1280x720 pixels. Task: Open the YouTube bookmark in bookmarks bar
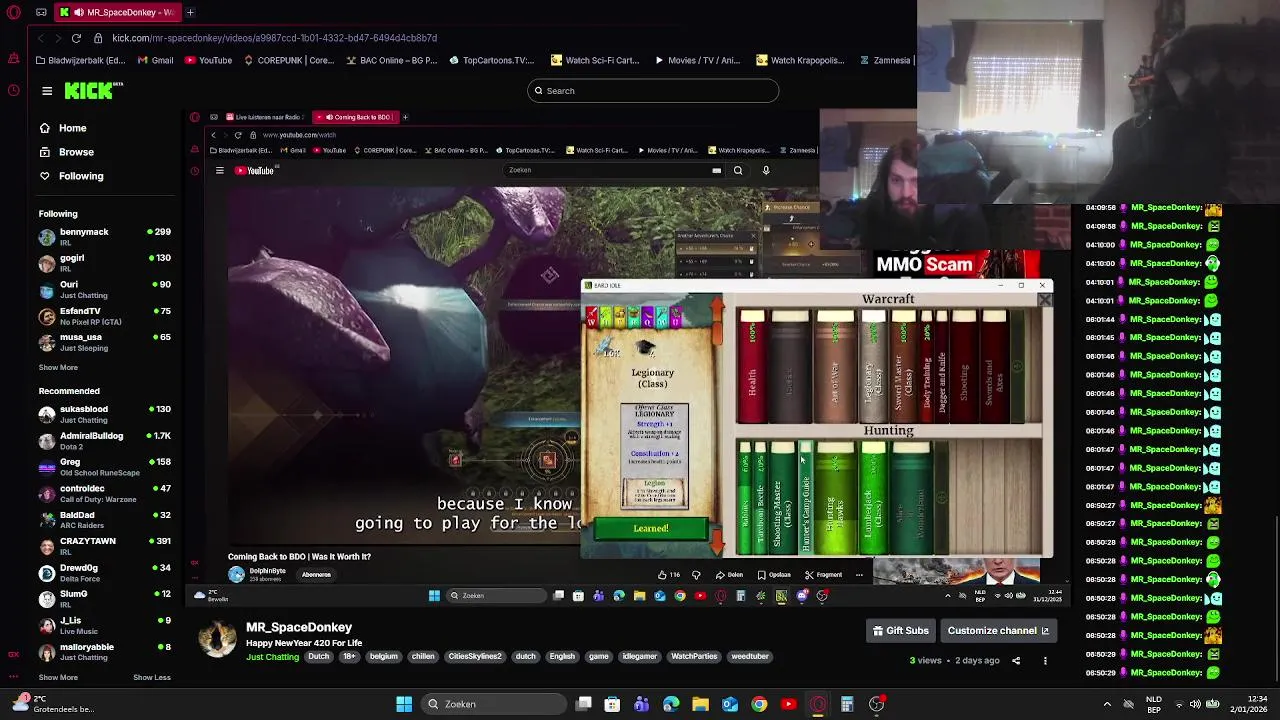point(208,60)
